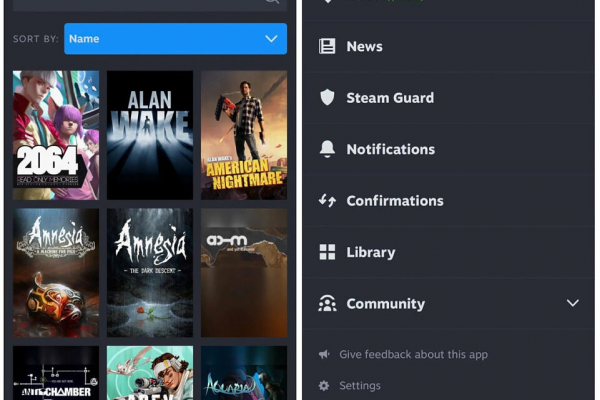Open the brown torn-paper game cover
The width and height of the screenshot is (600, 400).
[244, 273]
